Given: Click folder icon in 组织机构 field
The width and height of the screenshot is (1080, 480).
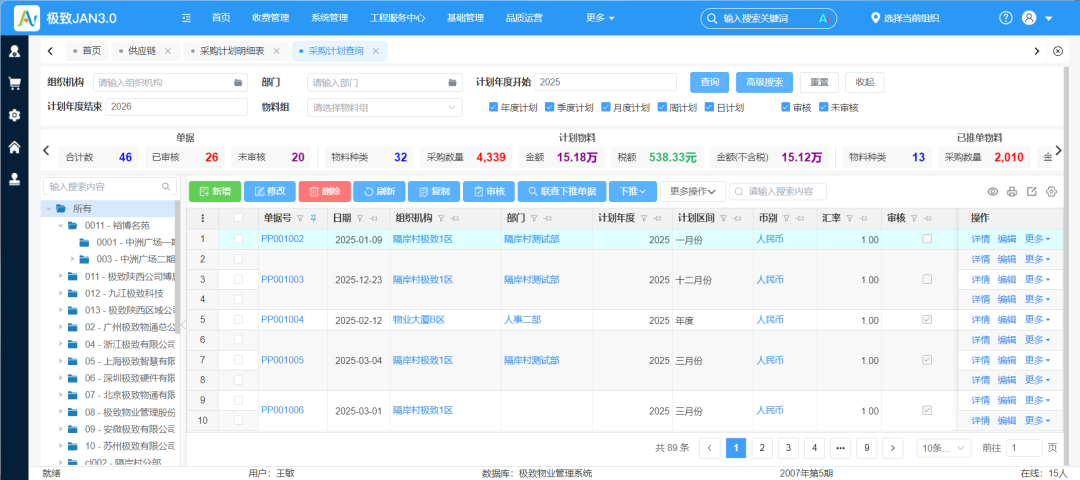Looking at the screenshot, I should [238, 83].
